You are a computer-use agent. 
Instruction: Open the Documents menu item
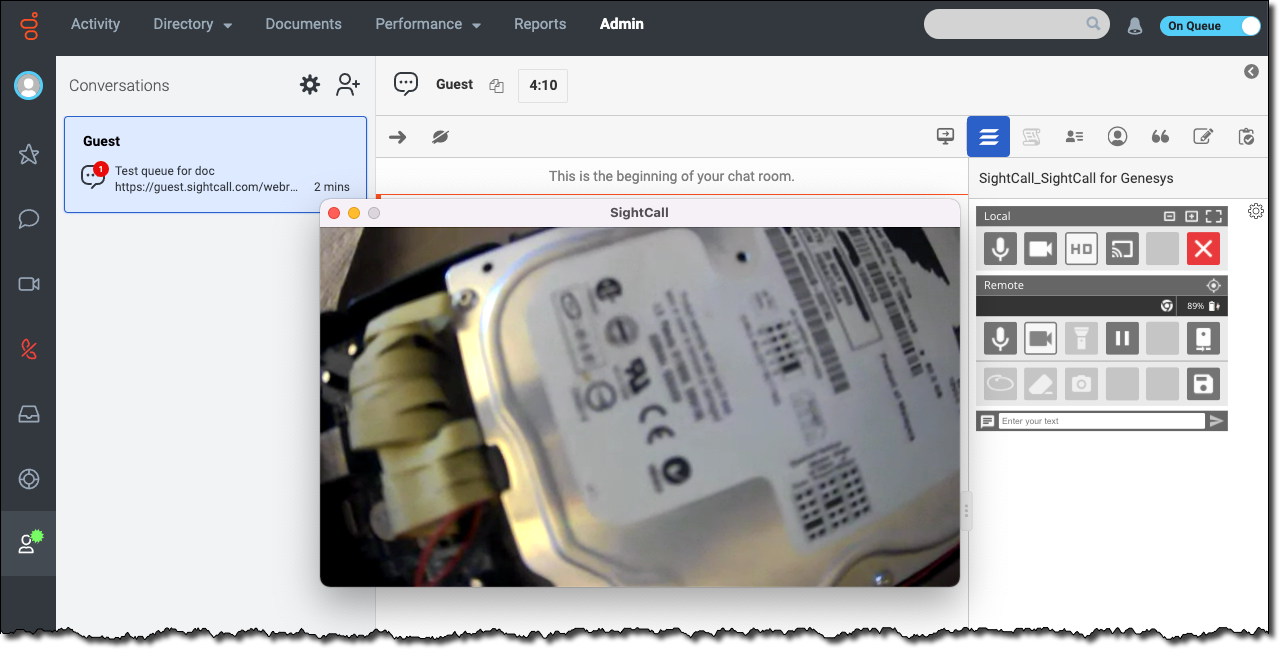303,24
